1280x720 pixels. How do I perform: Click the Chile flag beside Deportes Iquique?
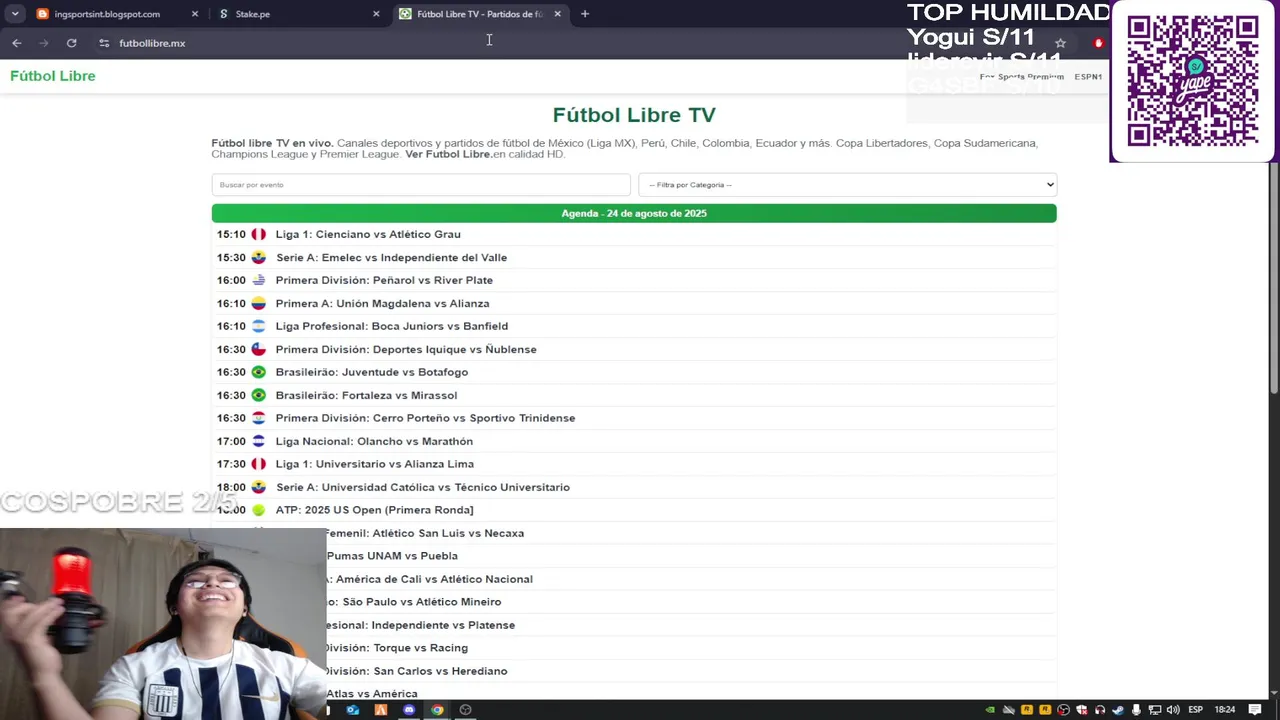pyautogui.click(x=259, y=349)
